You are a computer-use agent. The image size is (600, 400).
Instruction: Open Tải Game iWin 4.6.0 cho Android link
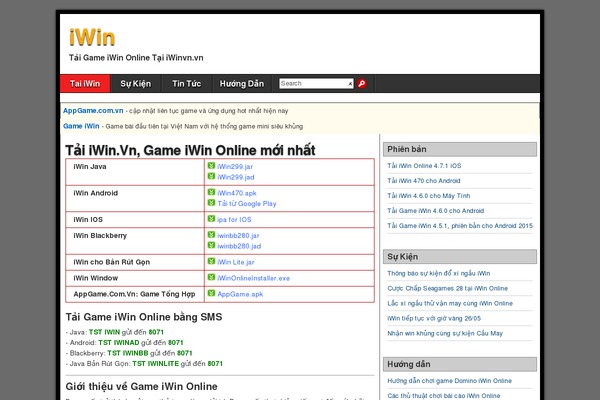(x=435, y=211)
